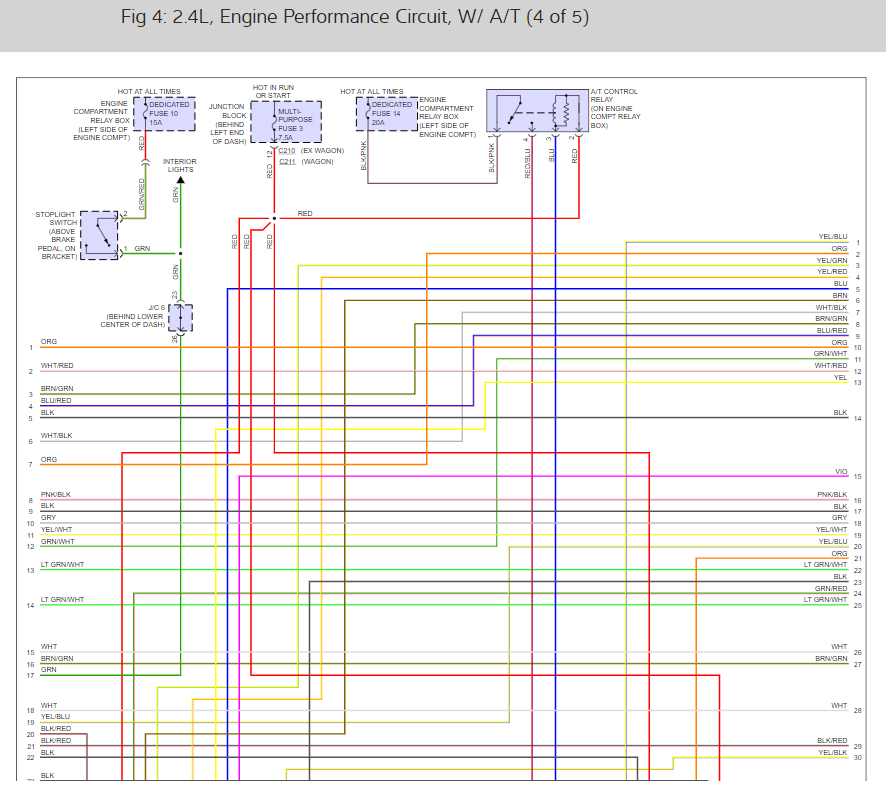Click the C211 connector label
Viewport: 886px width, 804px height.
[287, 162]
